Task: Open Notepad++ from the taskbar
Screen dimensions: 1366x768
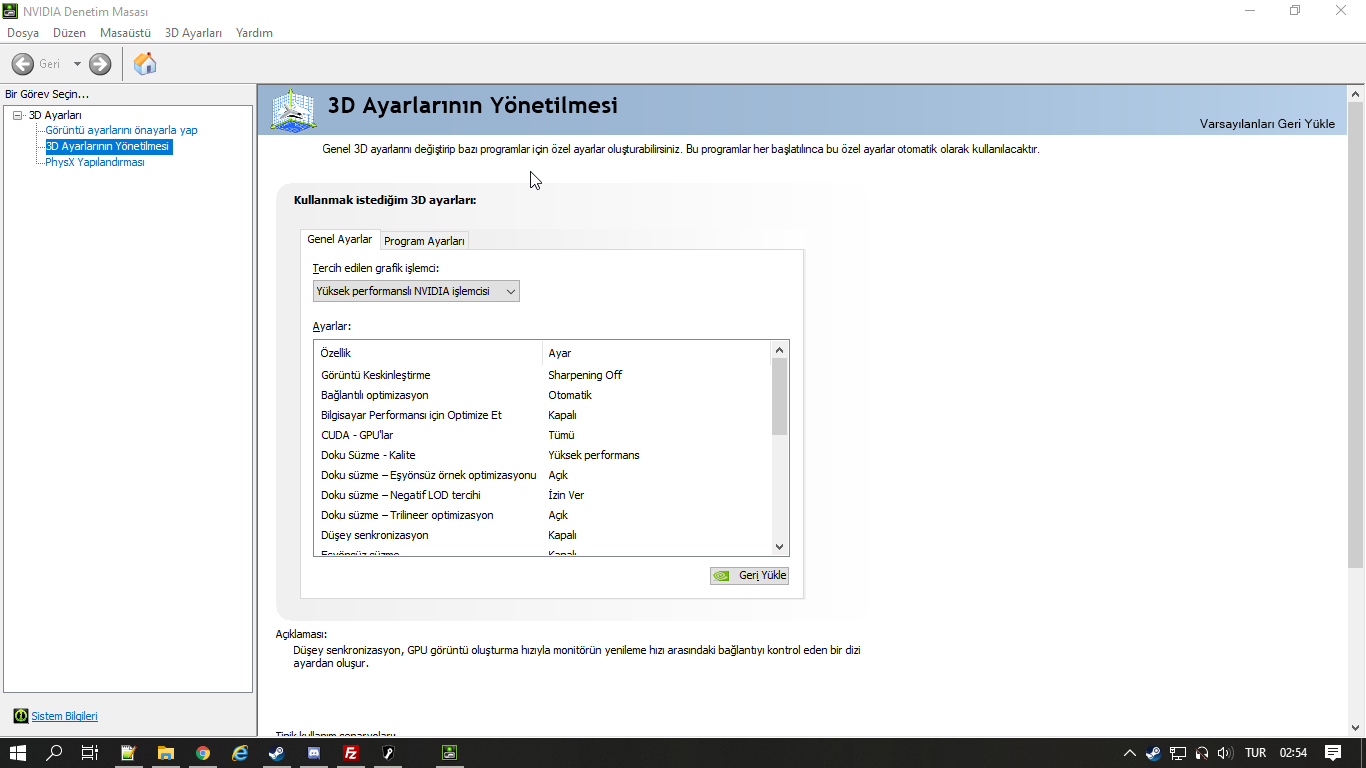Action: 128,753
